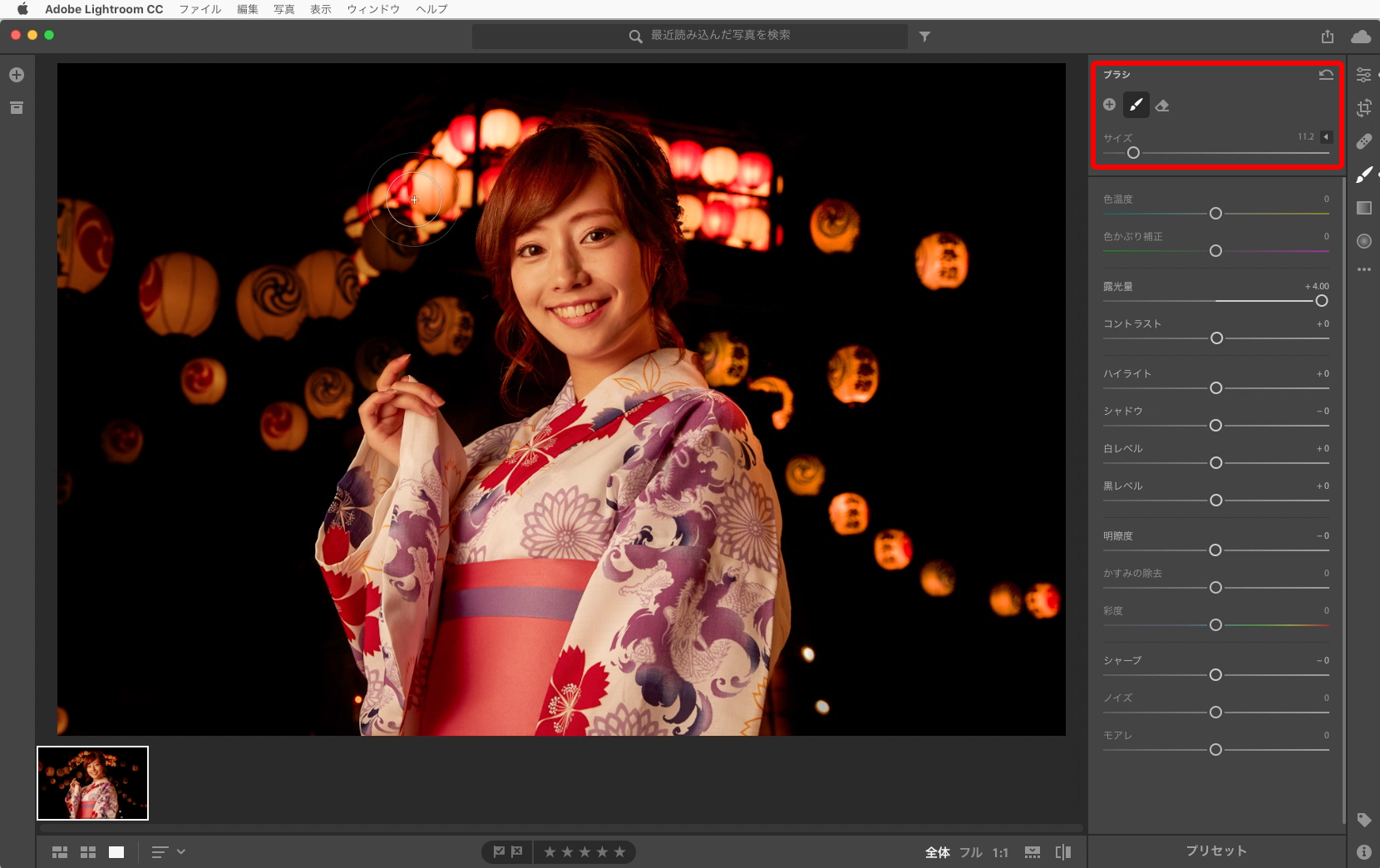Image resolution: width=1380 pixels, height=868 pixels.
Task: Select the Crop and rotate tool
Action: [x=1364, y=108]
